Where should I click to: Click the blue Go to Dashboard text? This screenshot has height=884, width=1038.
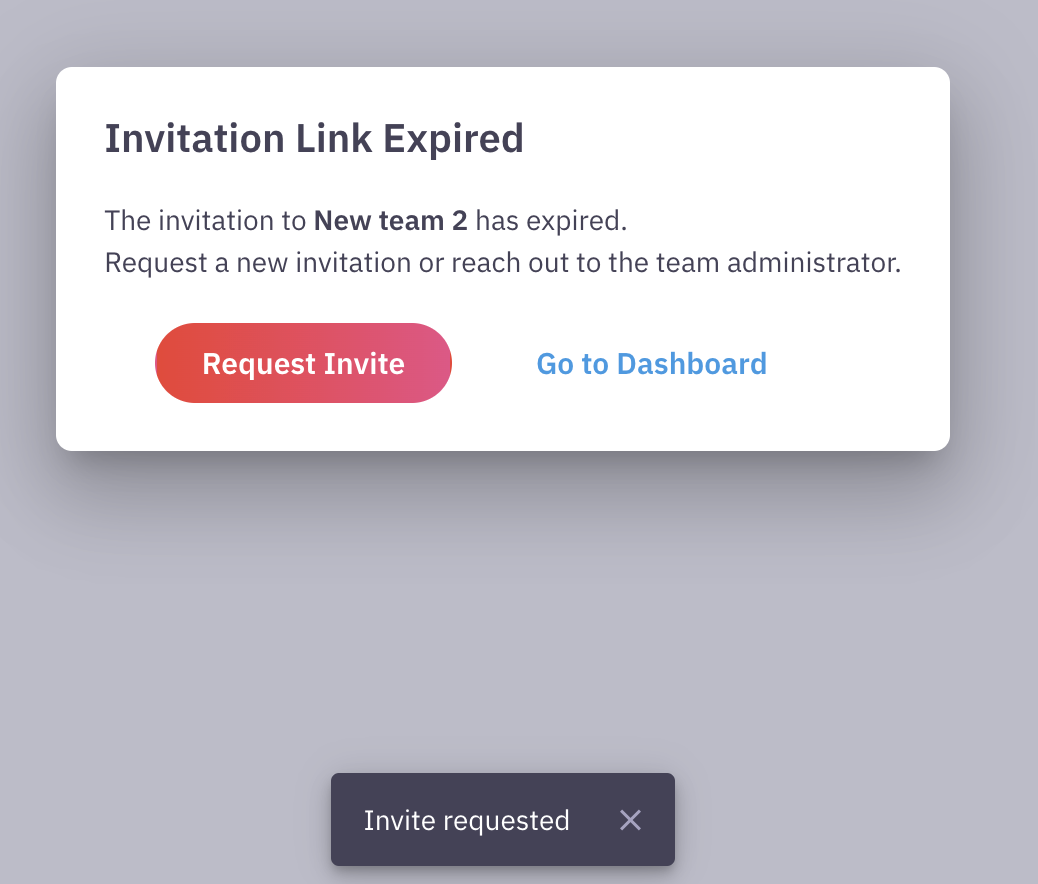point(651,363)
